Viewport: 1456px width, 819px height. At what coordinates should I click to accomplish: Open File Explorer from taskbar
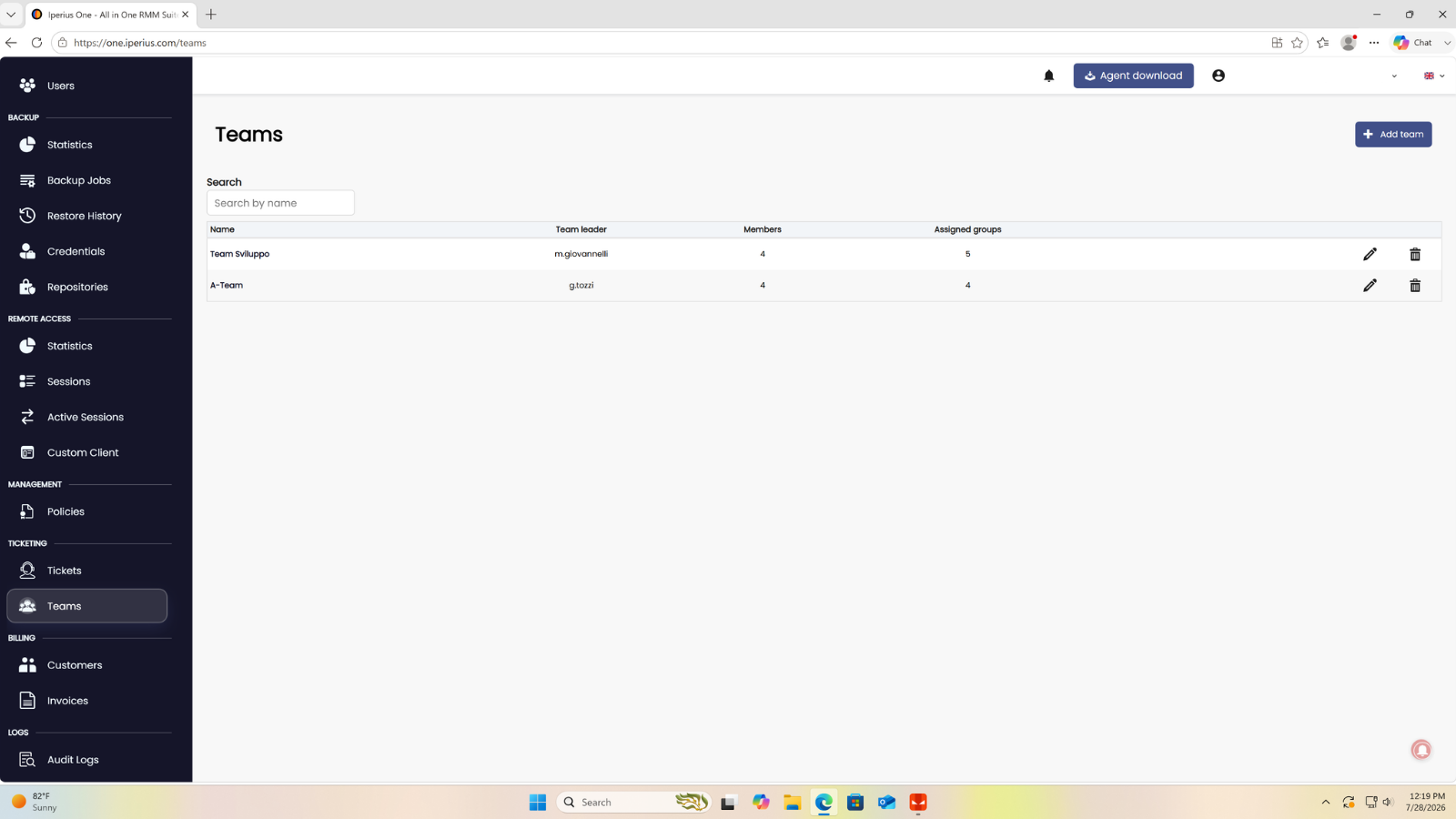click(x=792, y=802)
